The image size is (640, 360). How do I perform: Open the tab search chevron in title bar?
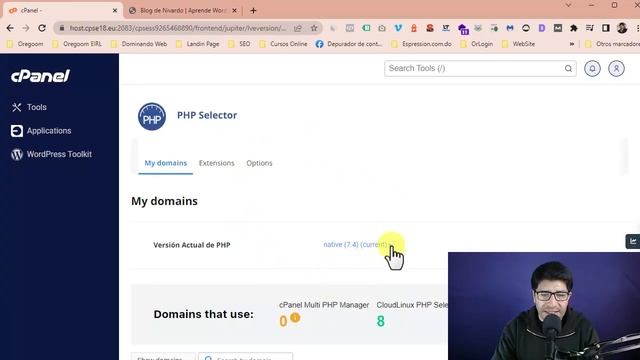pos(568,5)
